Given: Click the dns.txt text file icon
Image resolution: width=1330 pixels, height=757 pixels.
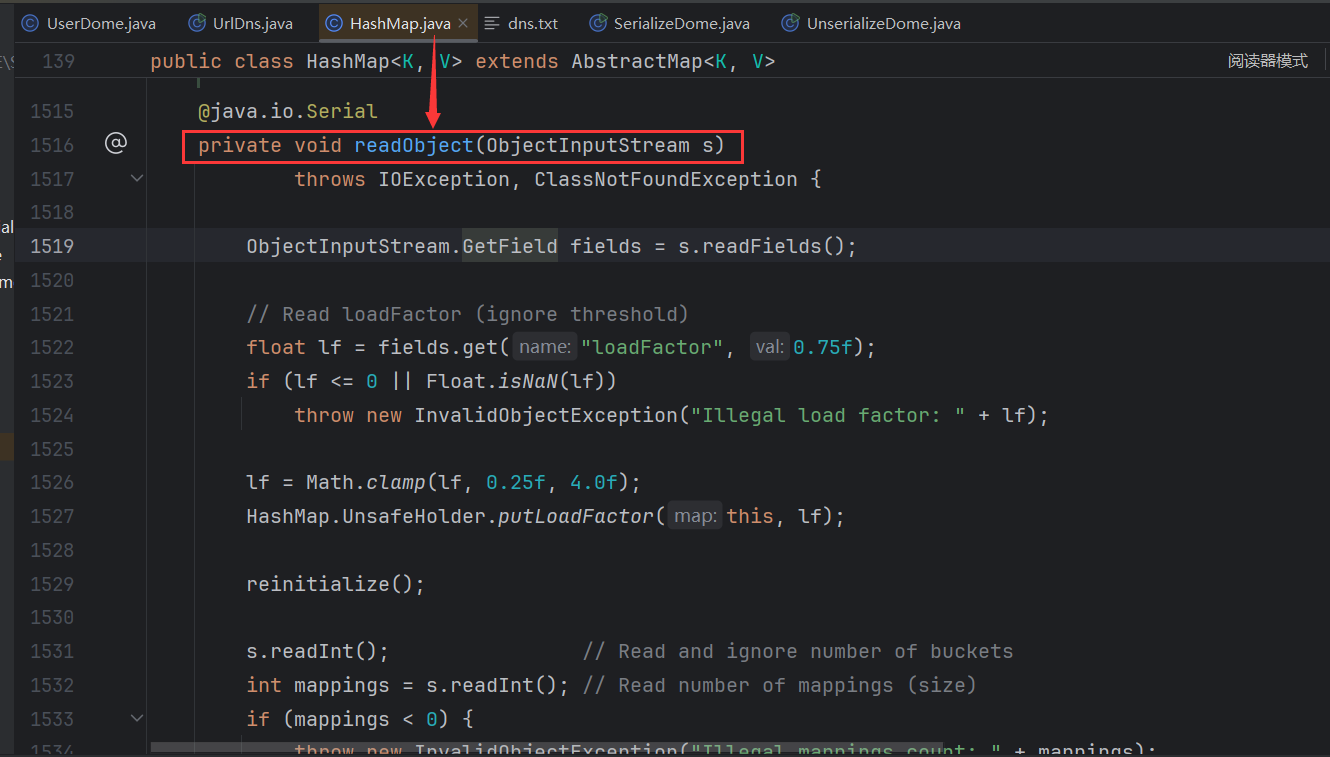Looking at the screenshot, I should coord(492,23).
